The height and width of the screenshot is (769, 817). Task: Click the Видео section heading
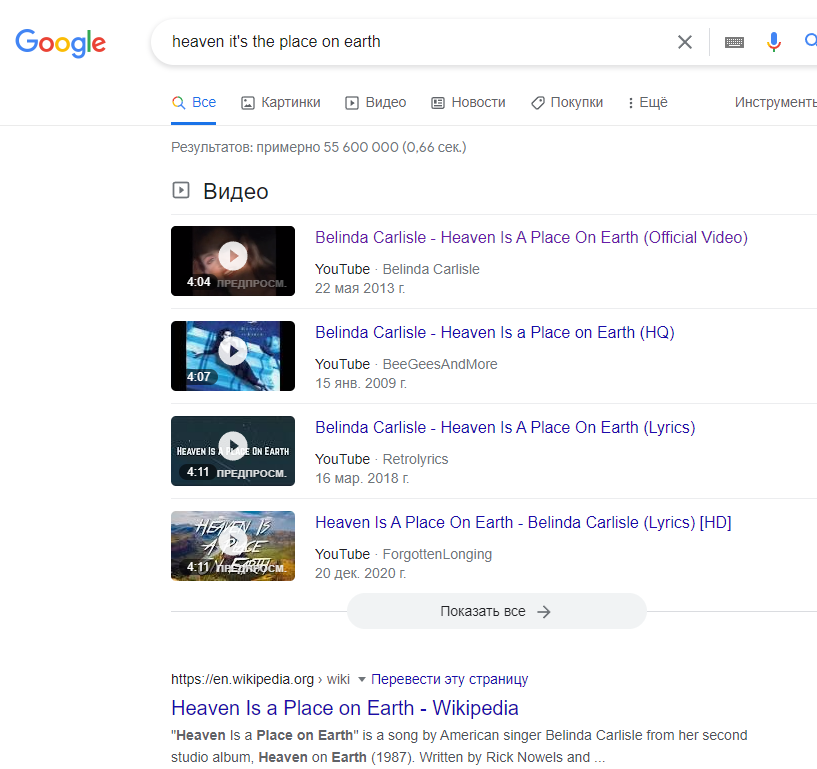236,192
